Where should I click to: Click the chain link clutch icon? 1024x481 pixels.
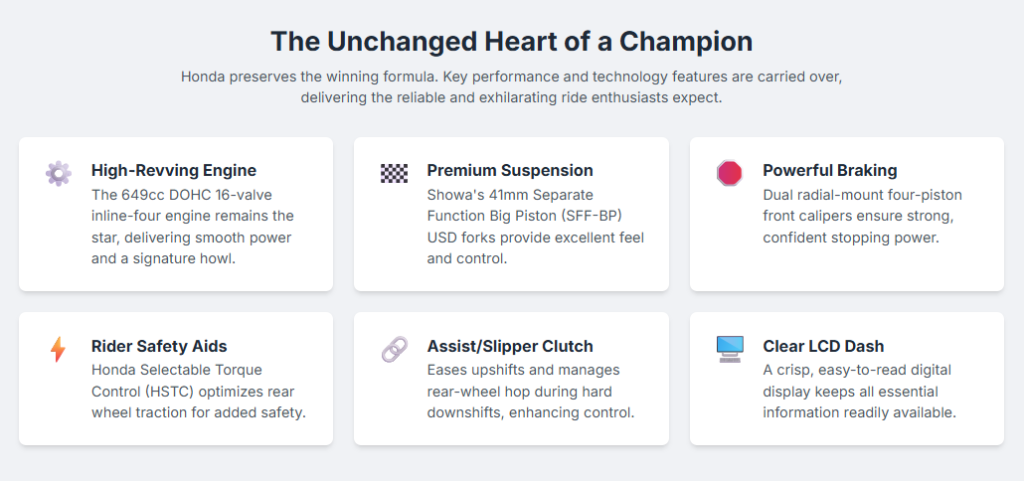pos(394,349)
